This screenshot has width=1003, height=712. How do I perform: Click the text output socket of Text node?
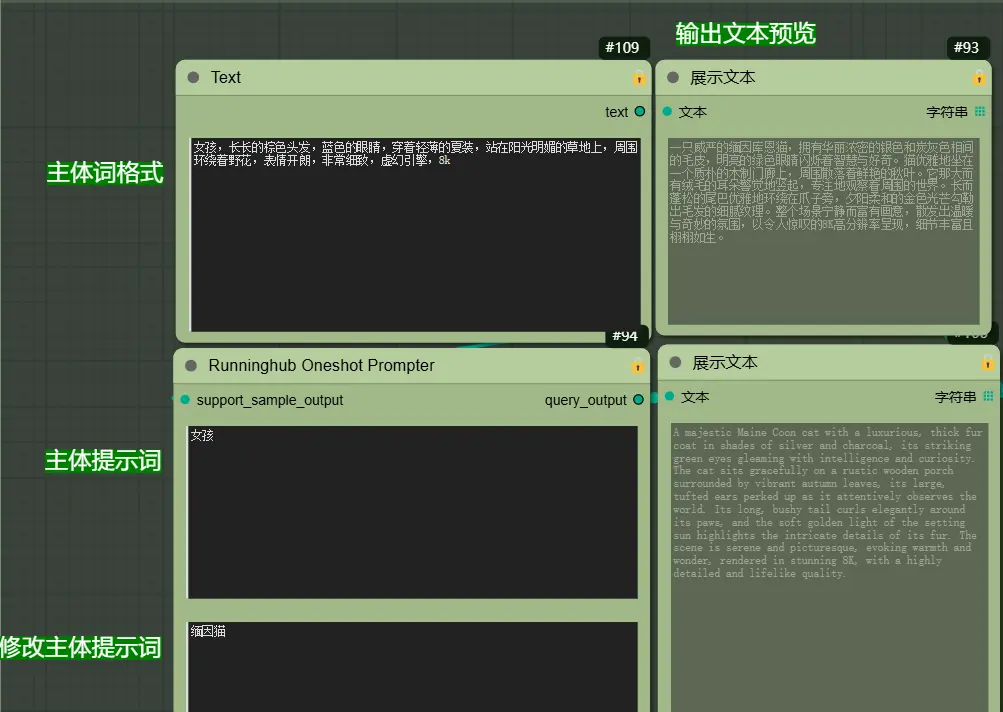tap(640, 111)
